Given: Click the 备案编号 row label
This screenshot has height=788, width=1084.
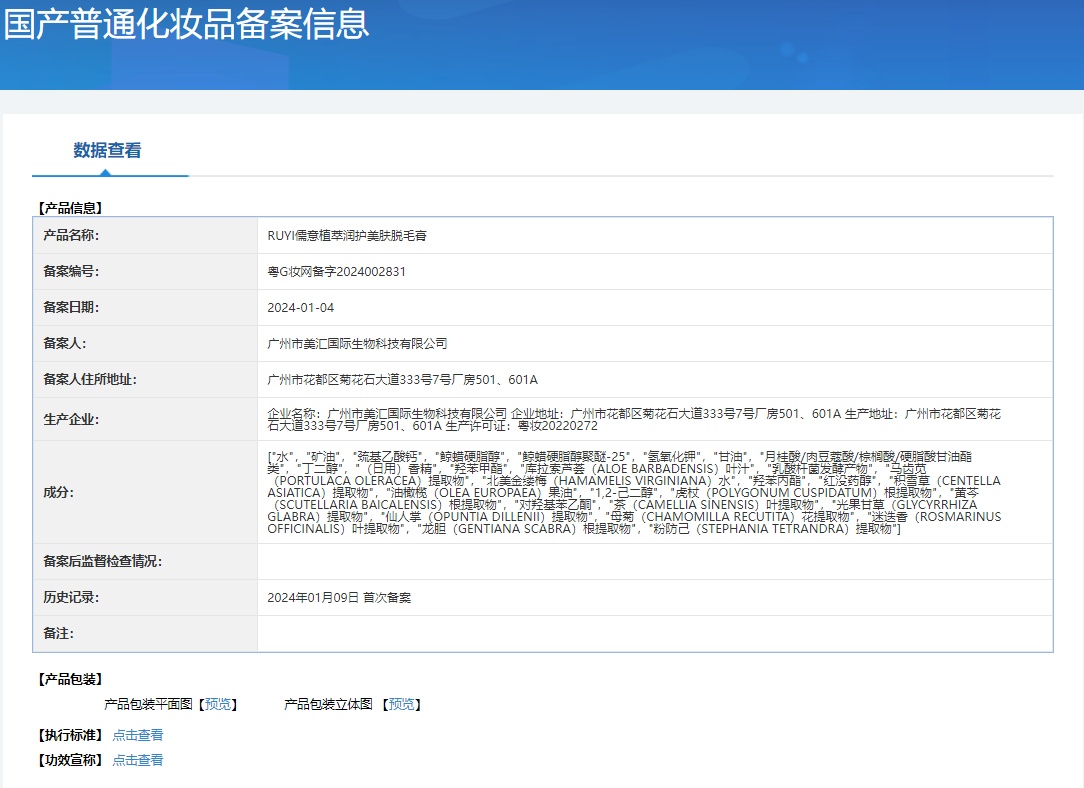Looking at the screenshot, I should [71, 272].
